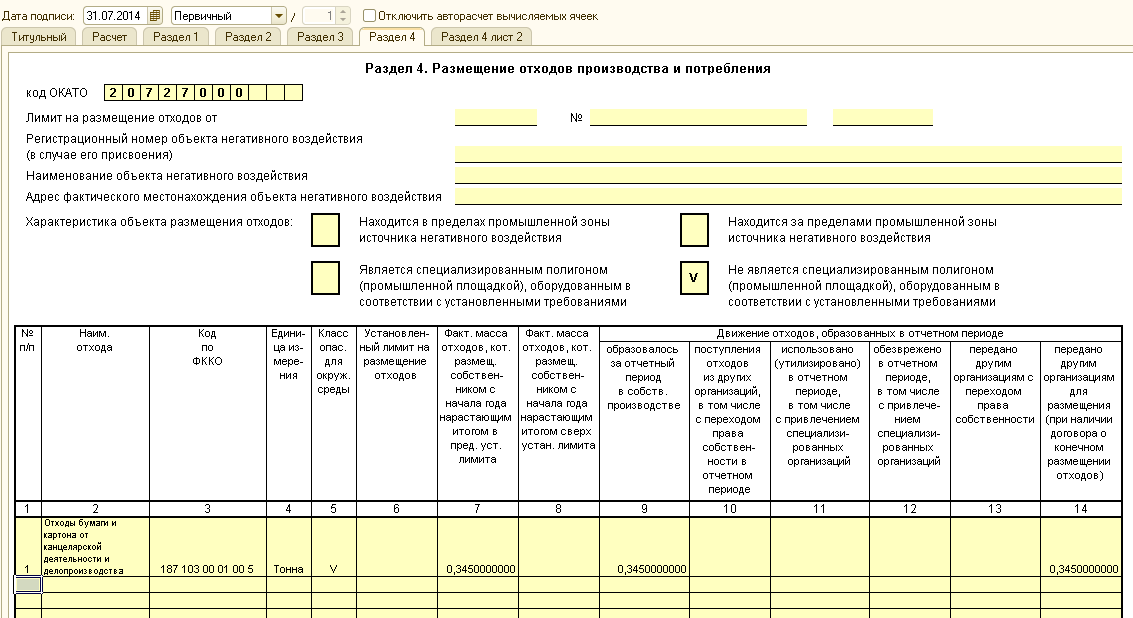
Task: Check 'Находится за пределами промышленной зоны' box
Action: coord(694,230)
